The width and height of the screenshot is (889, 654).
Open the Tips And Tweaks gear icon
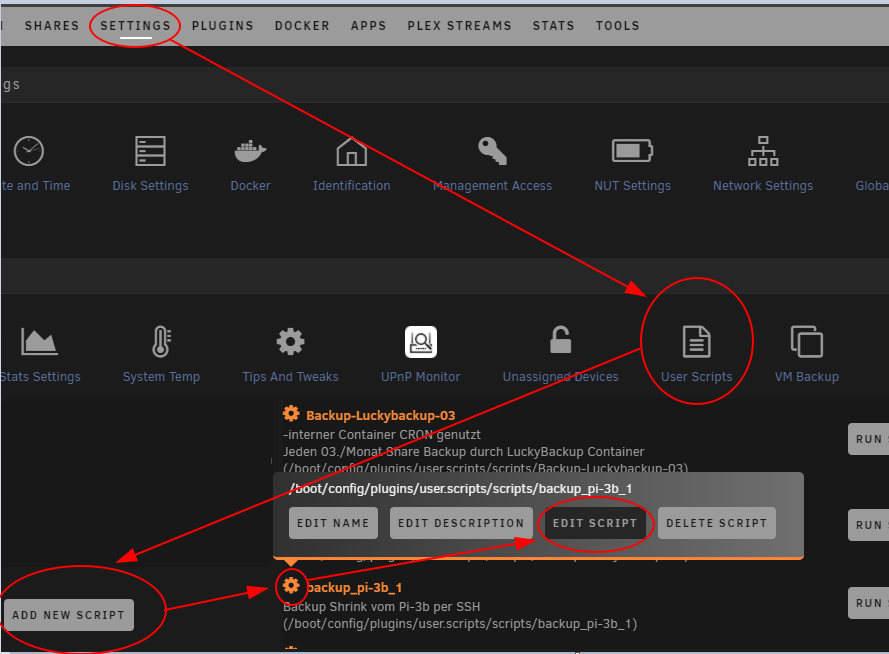(290, 342)
